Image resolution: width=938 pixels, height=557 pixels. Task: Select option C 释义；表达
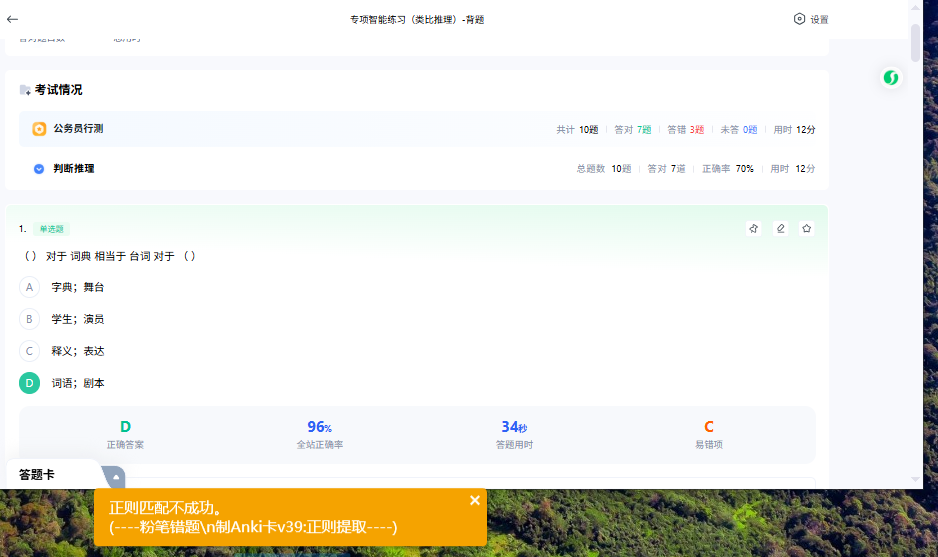[x=62, y=351]
